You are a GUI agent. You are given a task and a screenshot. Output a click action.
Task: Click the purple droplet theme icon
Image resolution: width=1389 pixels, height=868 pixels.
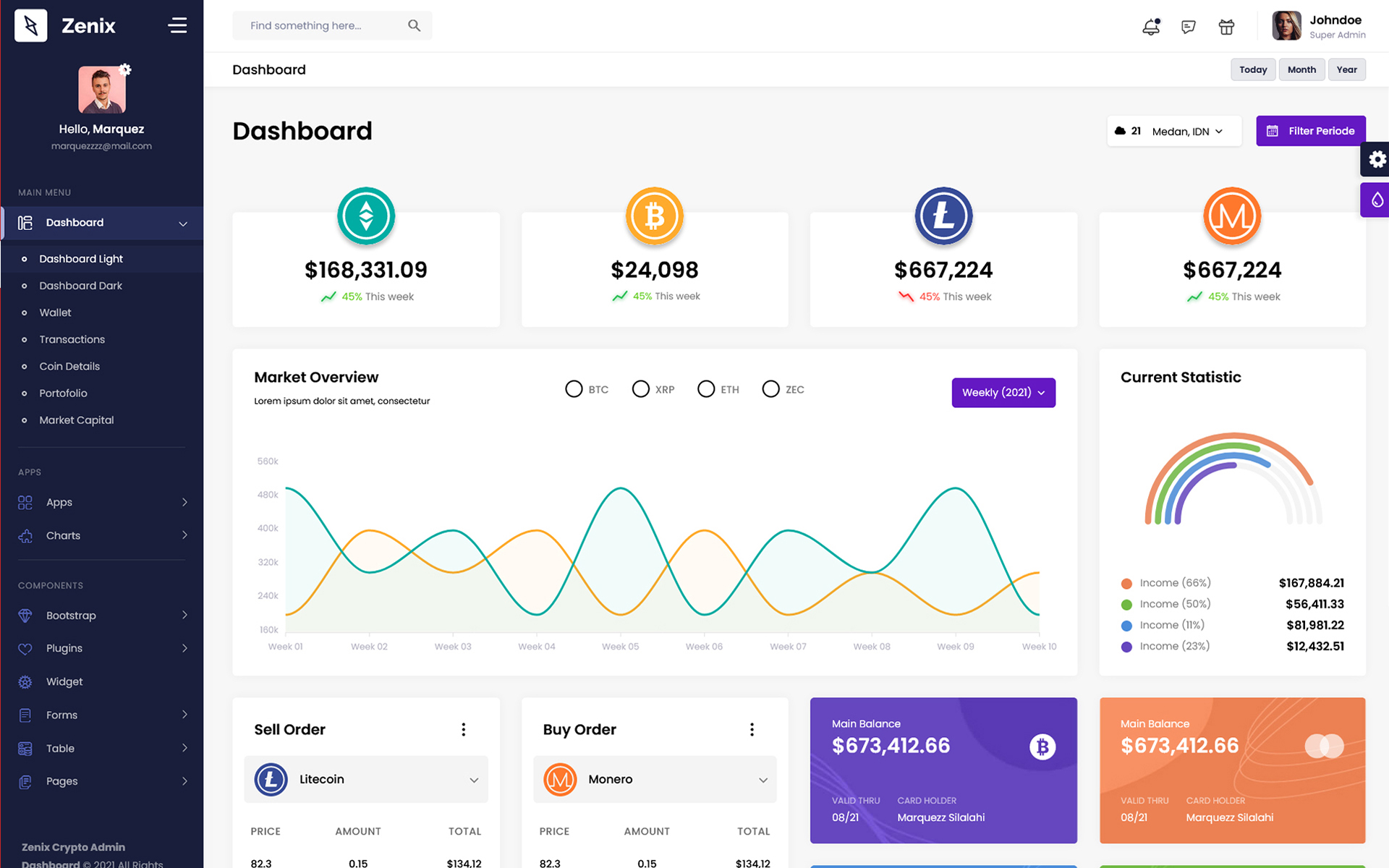(x=1377, y=200)
